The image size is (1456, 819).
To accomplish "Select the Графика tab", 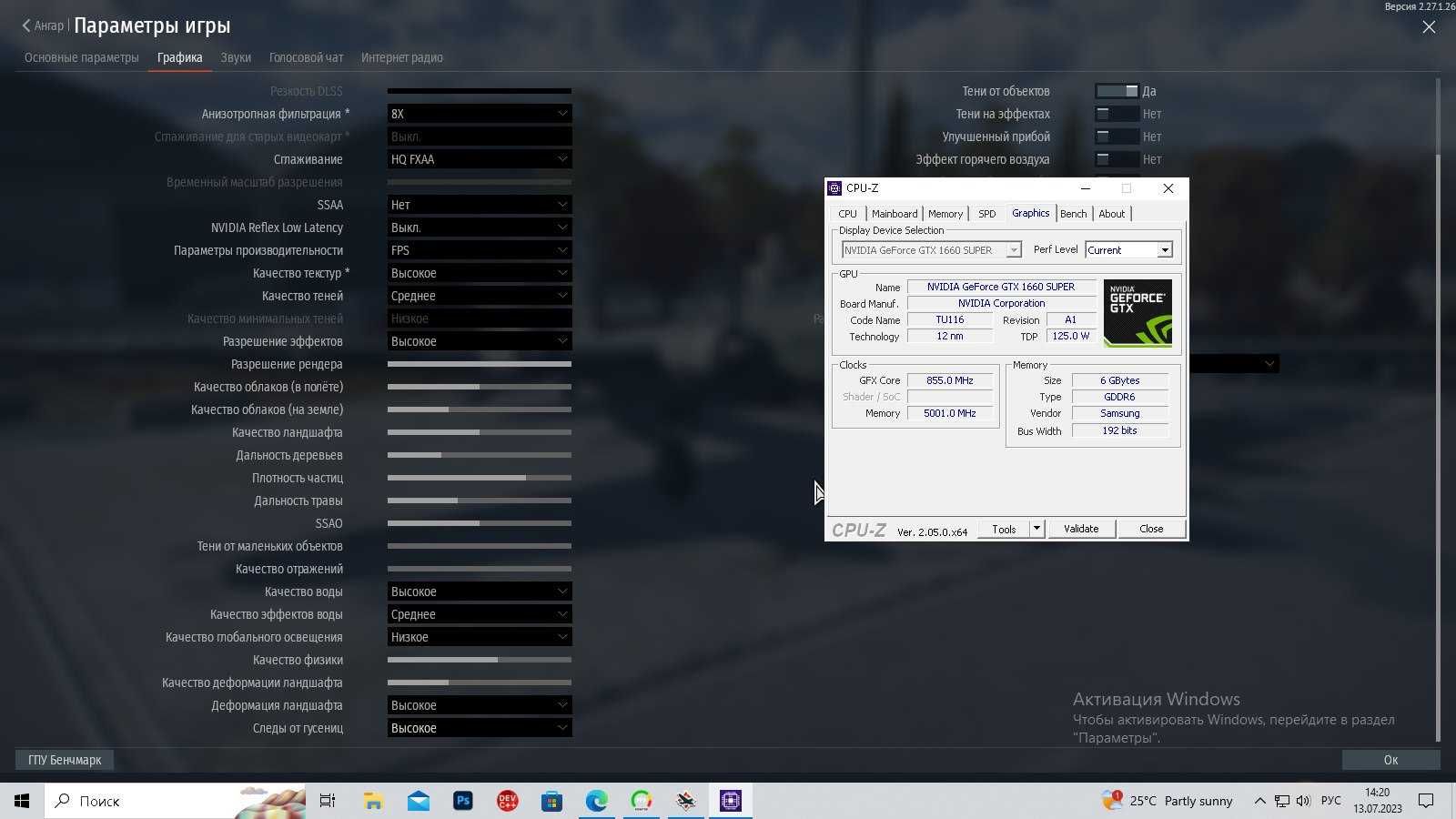I will tap(179, 57).
